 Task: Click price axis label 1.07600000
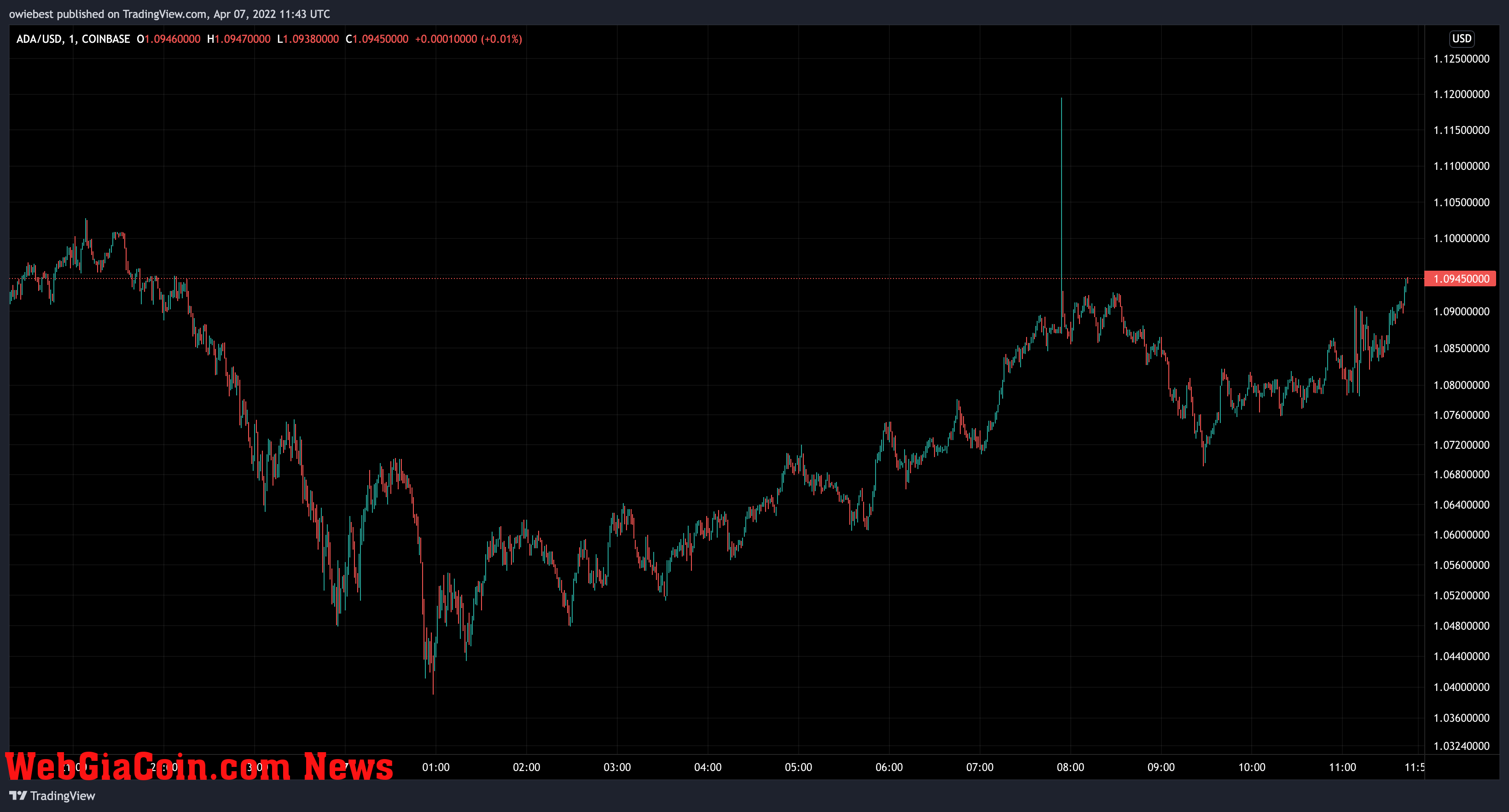pyautogui.click(x=1462, y=415)
